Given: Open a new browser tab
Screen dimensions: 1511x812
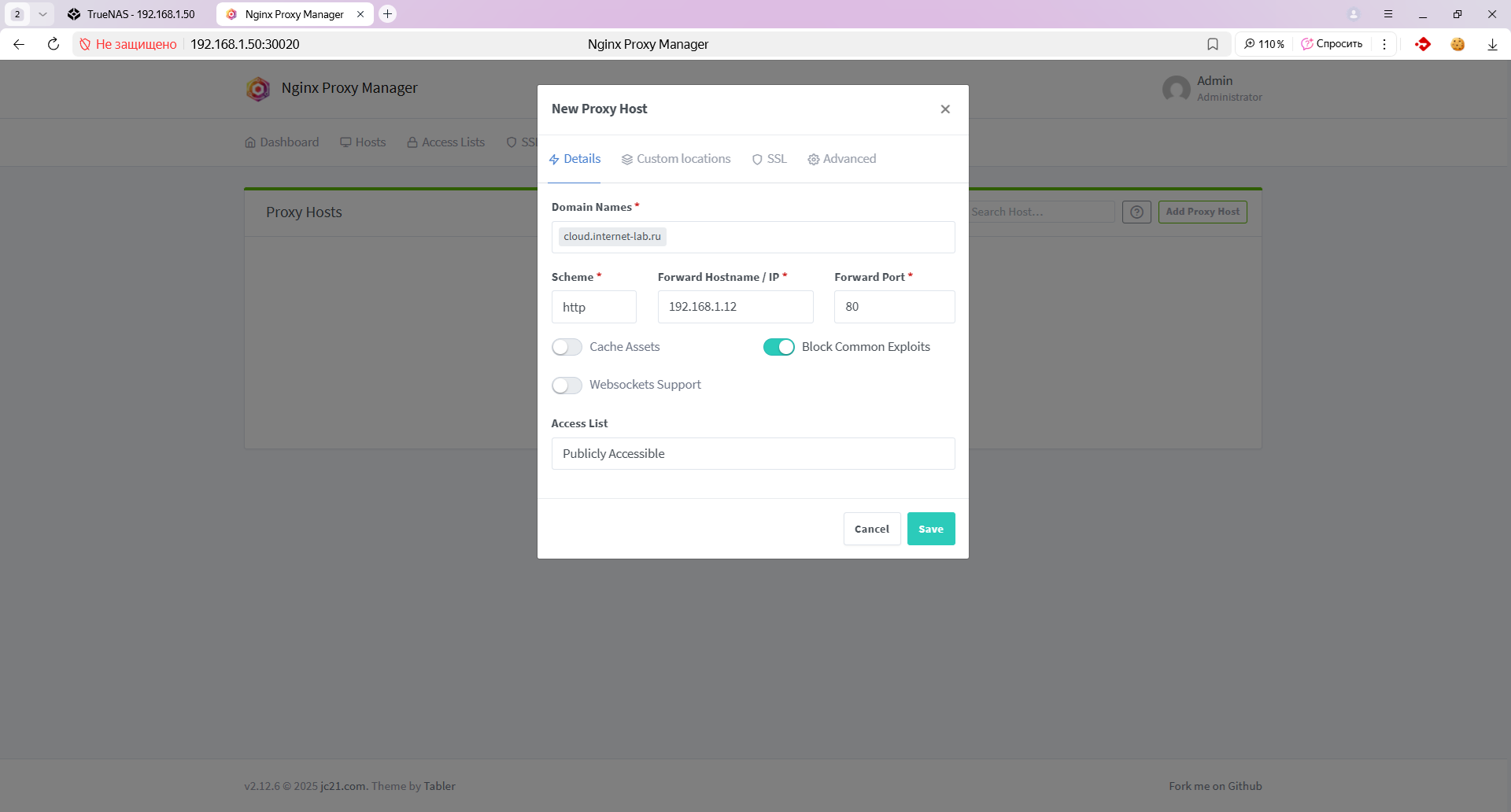Looking at the screenshot, I should 387,14.
